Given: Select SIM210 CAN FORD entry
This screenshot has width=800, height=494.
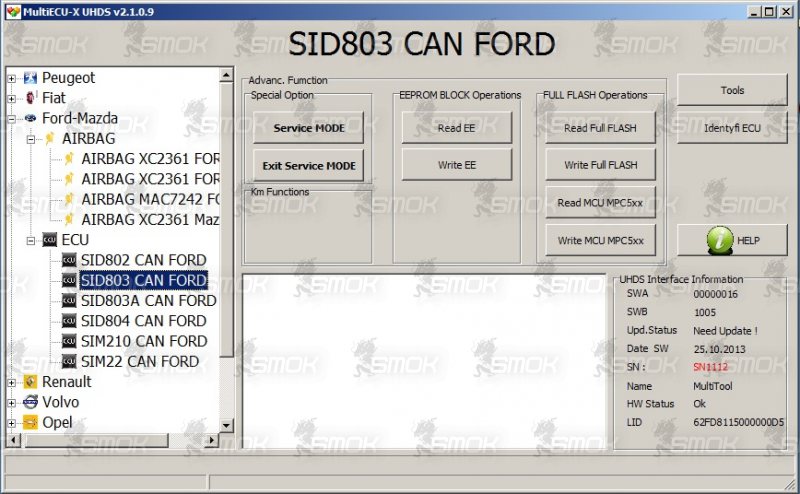Looking at the screenshot, I should pyautogui.click(x=144, y=341).
